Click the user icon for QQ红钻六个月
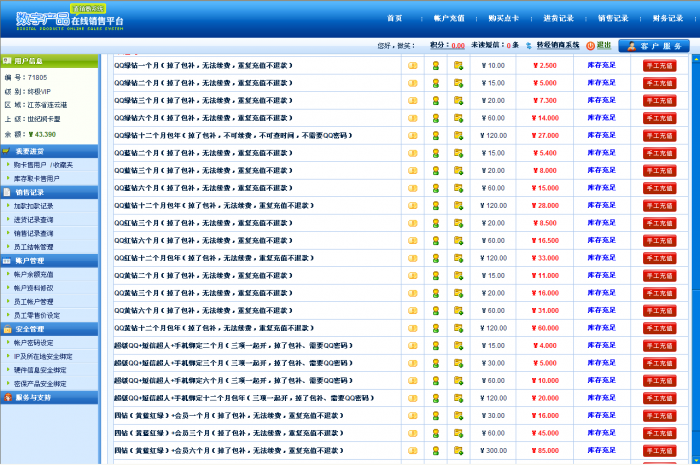700x465 pixels. 436,241
